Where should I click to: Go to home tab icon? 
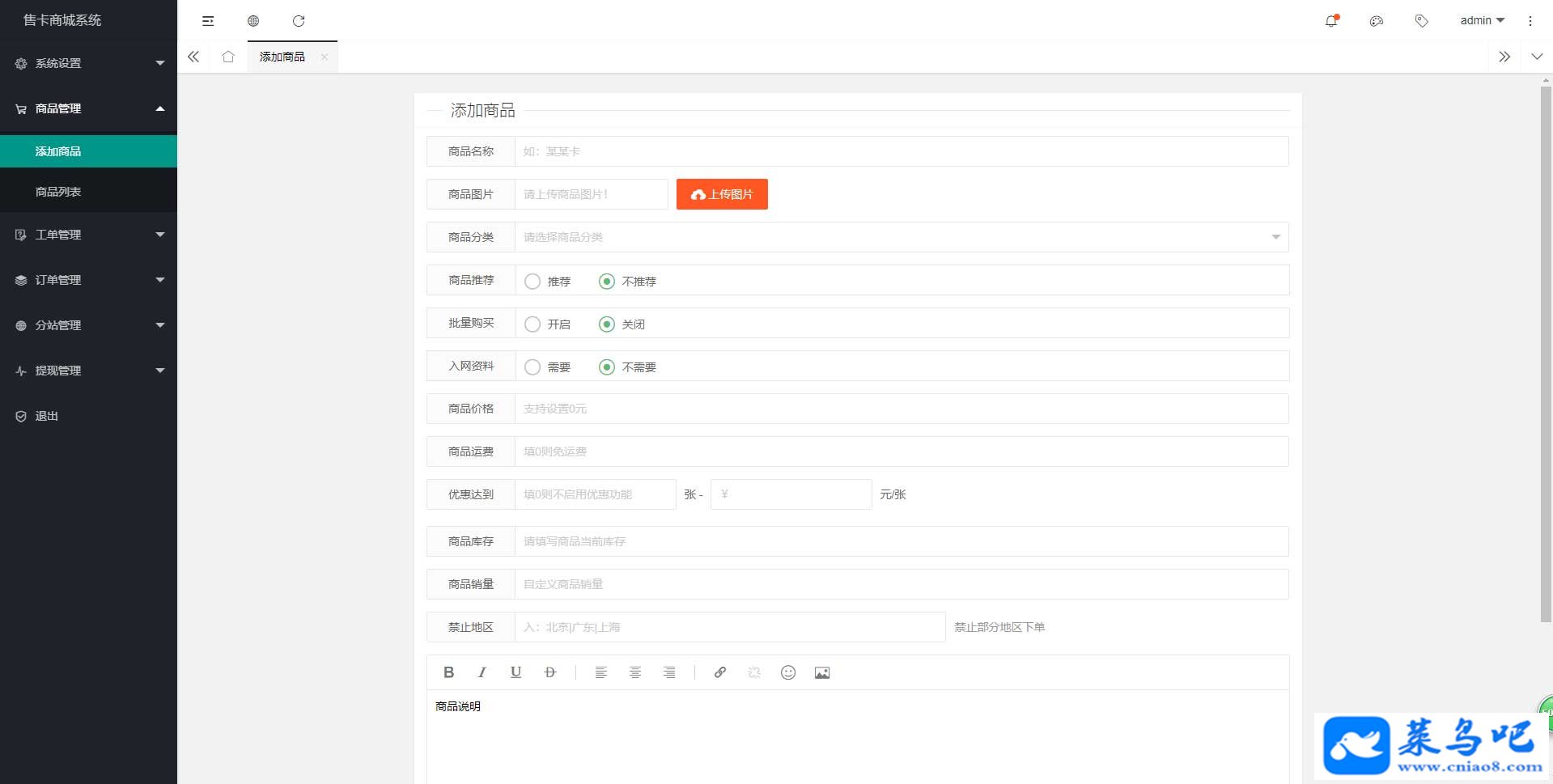pyautogui.click(x=228, y=57)
